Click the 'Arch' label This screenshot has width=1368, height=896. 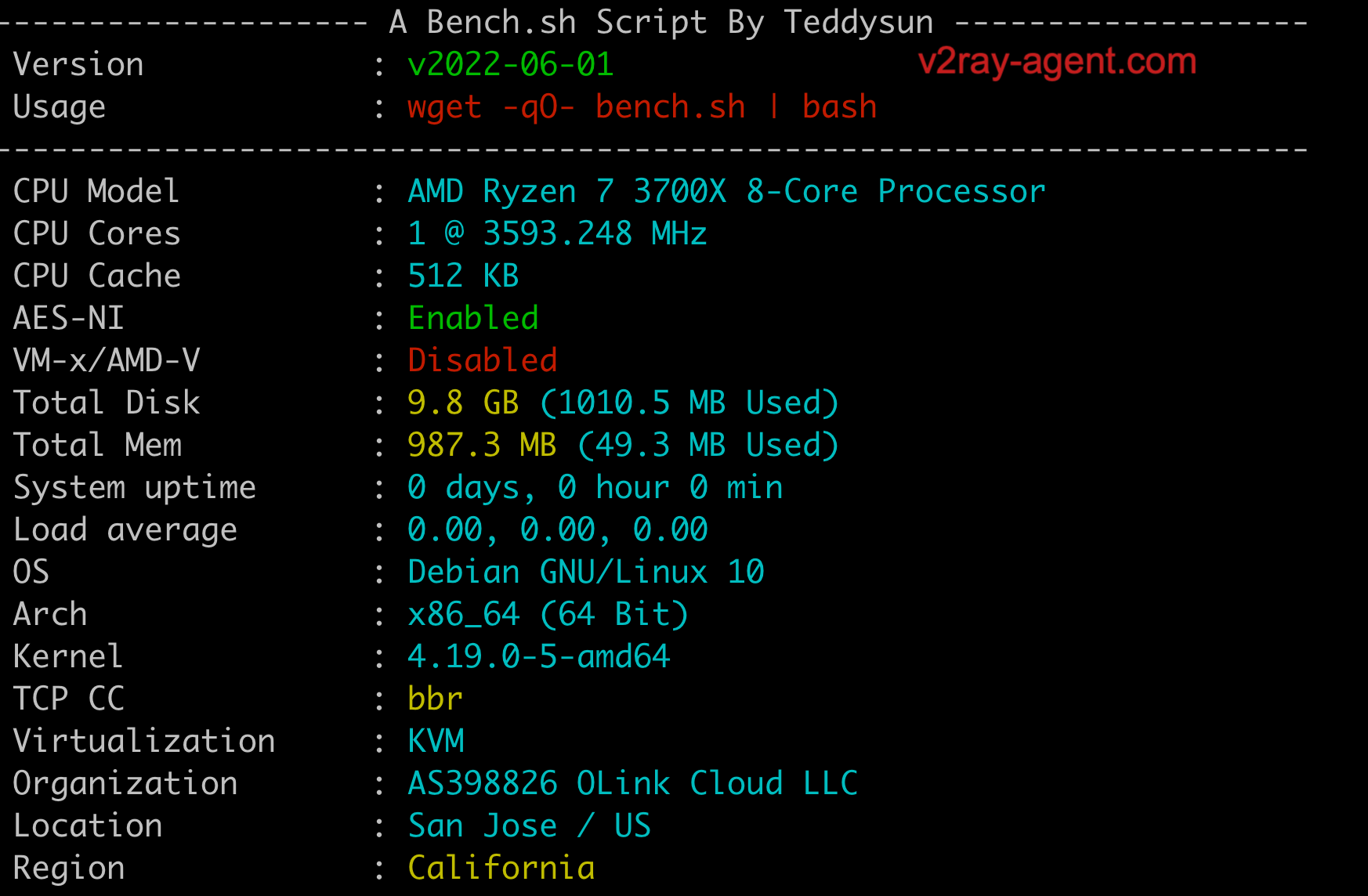[x=50, y=614]
